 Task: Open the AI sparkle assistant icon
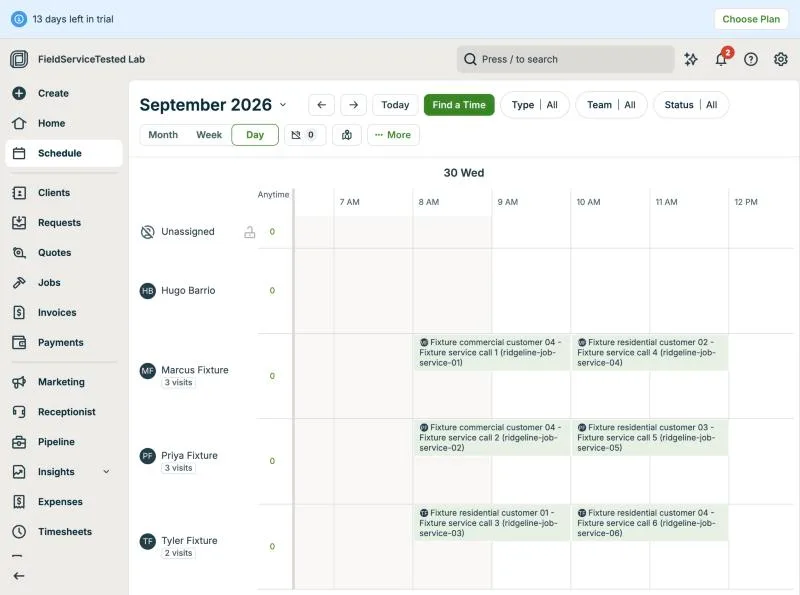(691, 59)
